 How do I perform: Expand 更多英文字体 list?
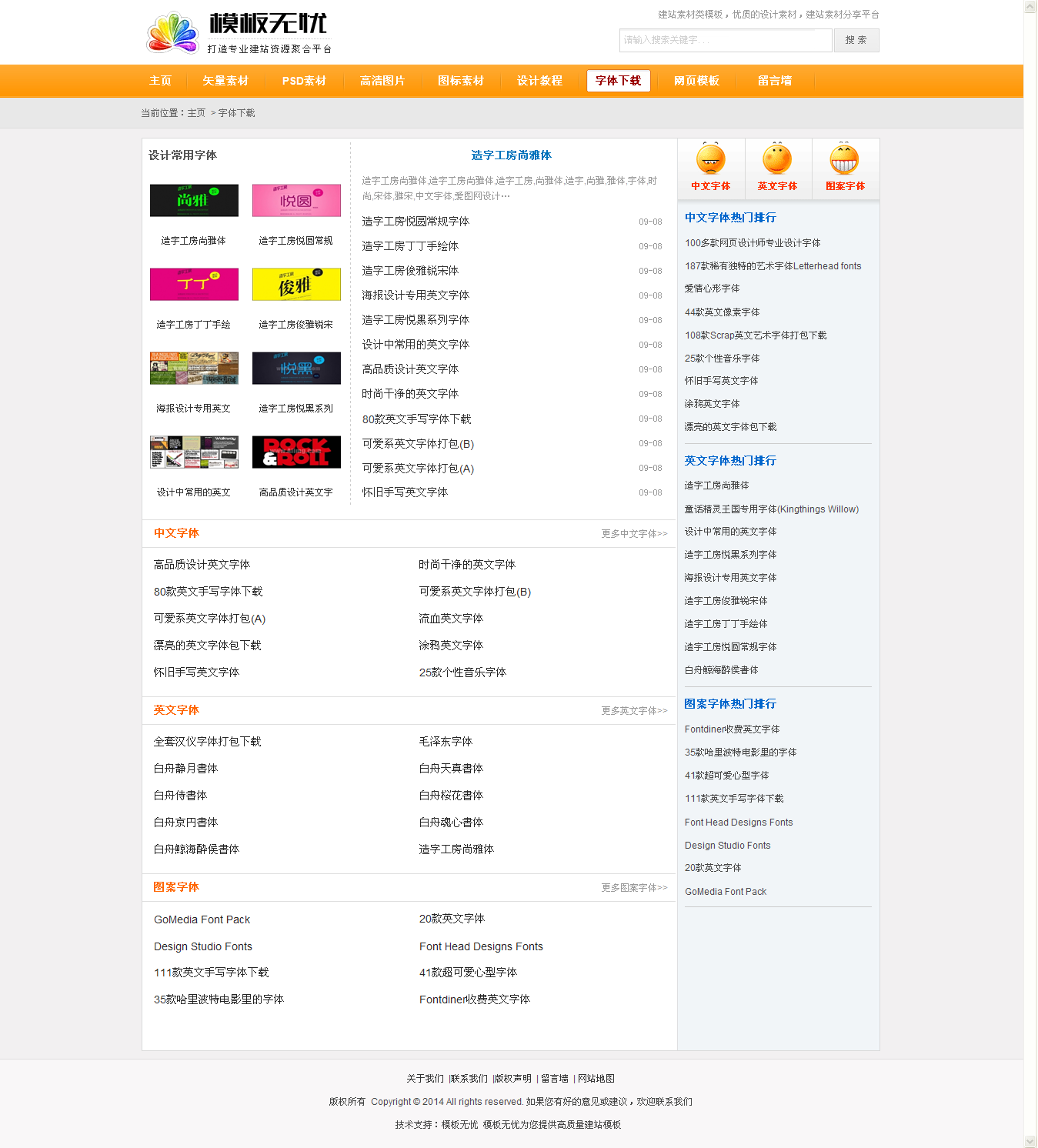pos(634,710)
